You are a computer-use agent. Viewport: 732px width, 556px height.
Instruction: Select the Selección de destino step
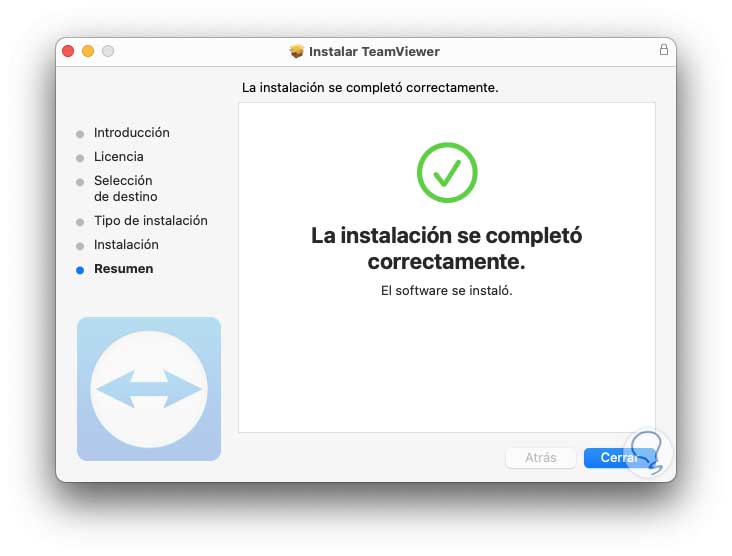pyautogui.click(x=126, y=188)
